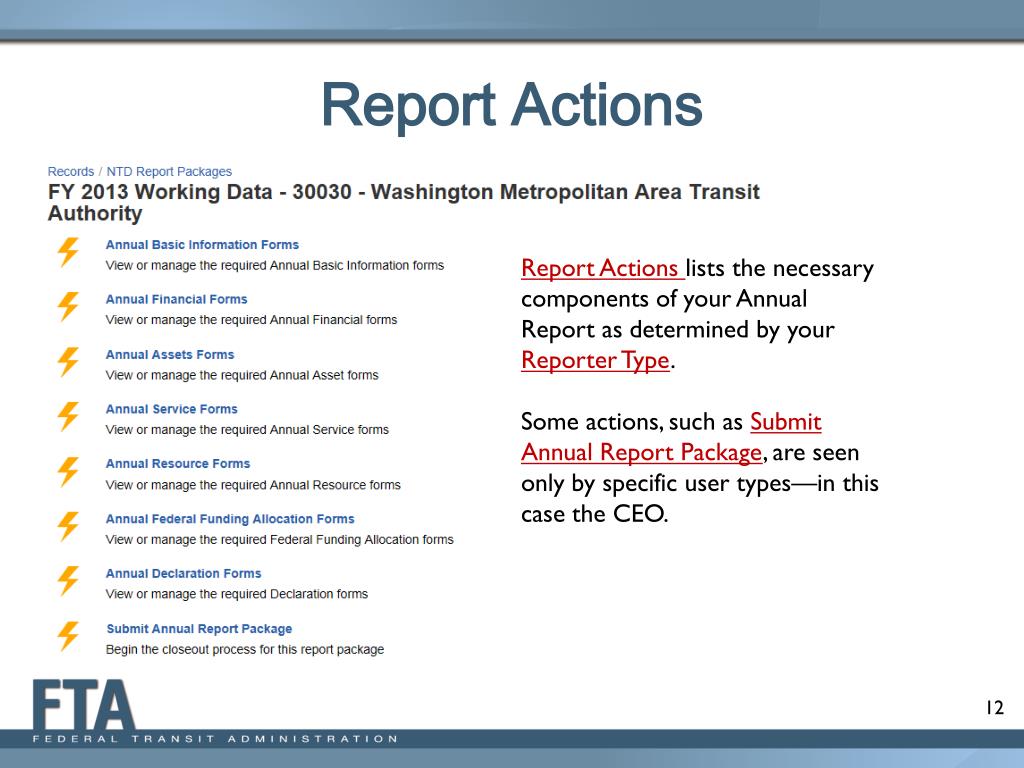This screenshot has width=1024, height=768.
Task: Select the blue Submit Annual Report Package action
Action: coord(199,629)
